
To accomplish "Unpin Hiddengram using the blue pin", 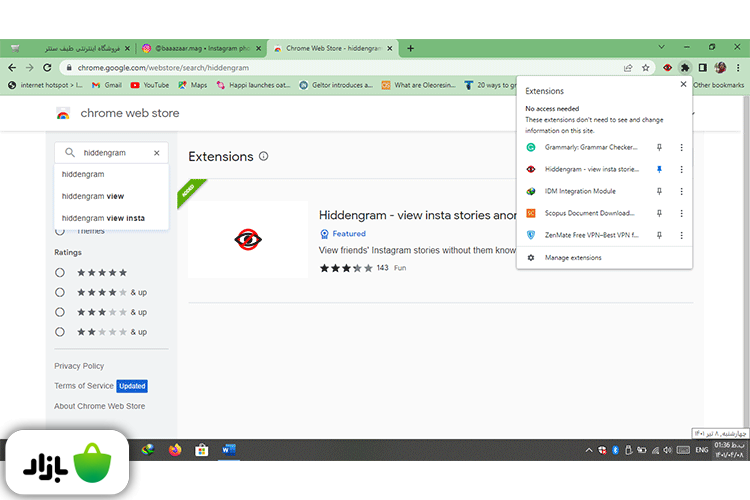I will (x=659, y=169).
